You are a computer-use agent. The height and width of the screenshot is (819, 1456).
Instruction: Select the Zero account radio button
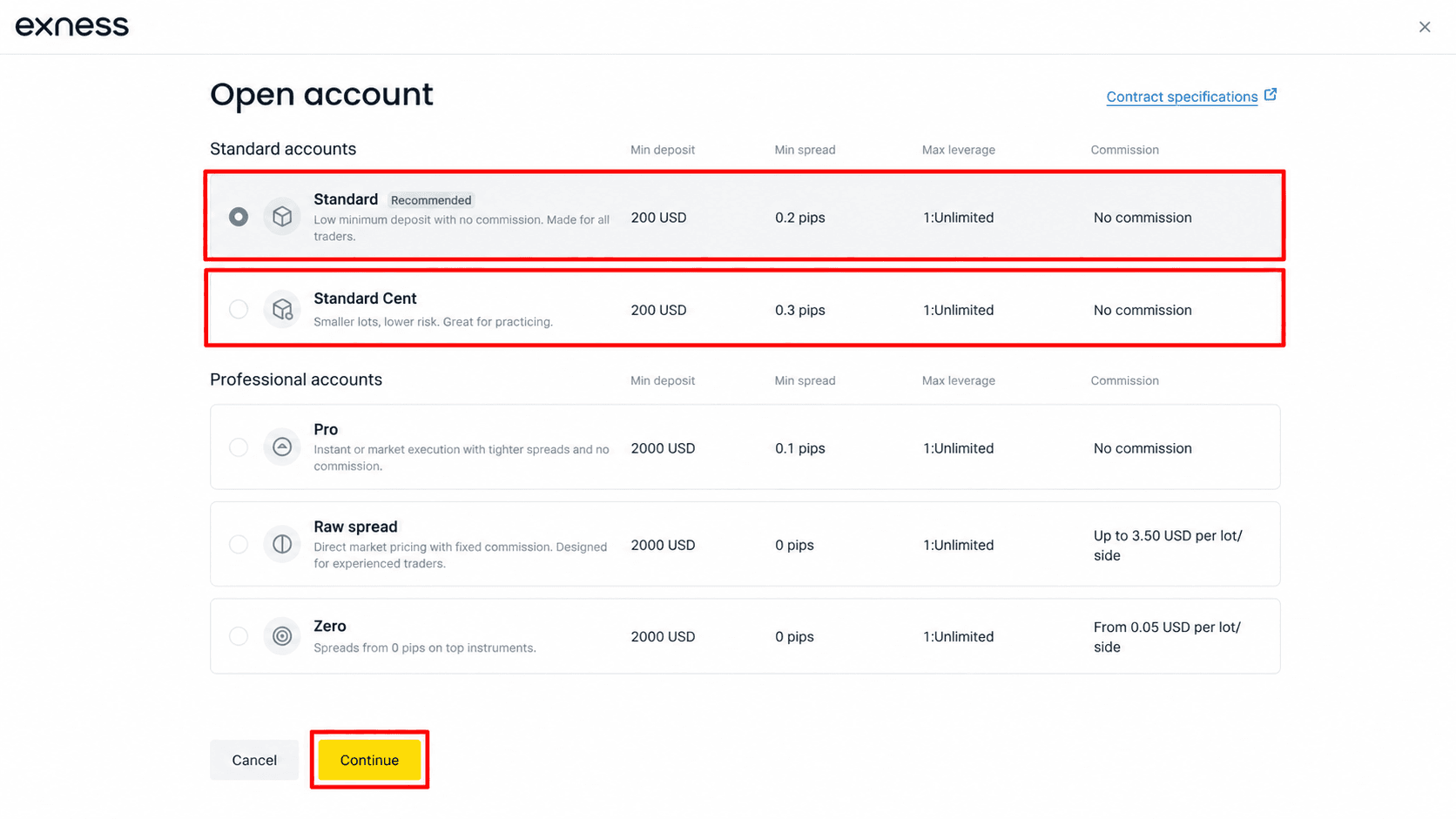(x=239, y=636)
